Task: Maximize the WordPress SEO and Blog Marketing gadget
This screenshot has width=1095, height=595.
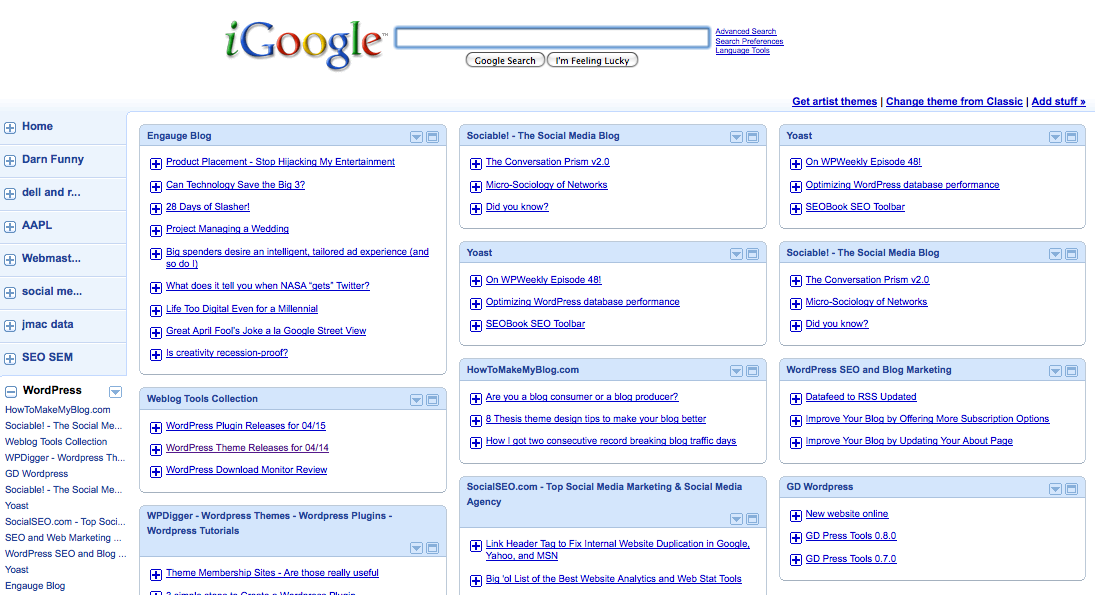Action: 1071,371
